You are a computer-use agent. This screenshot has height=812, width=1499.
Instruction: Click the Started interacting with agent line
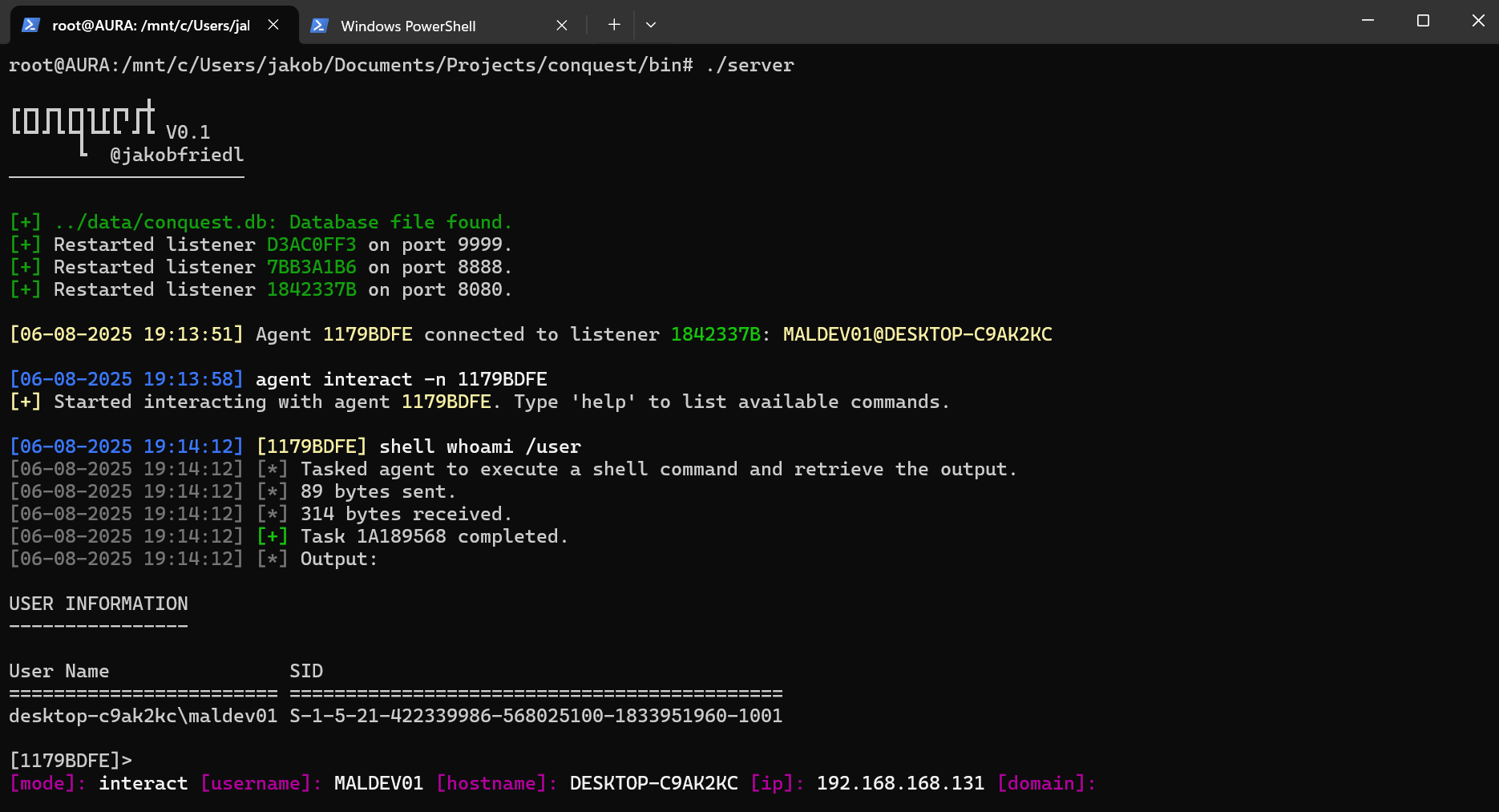[479, 402]
